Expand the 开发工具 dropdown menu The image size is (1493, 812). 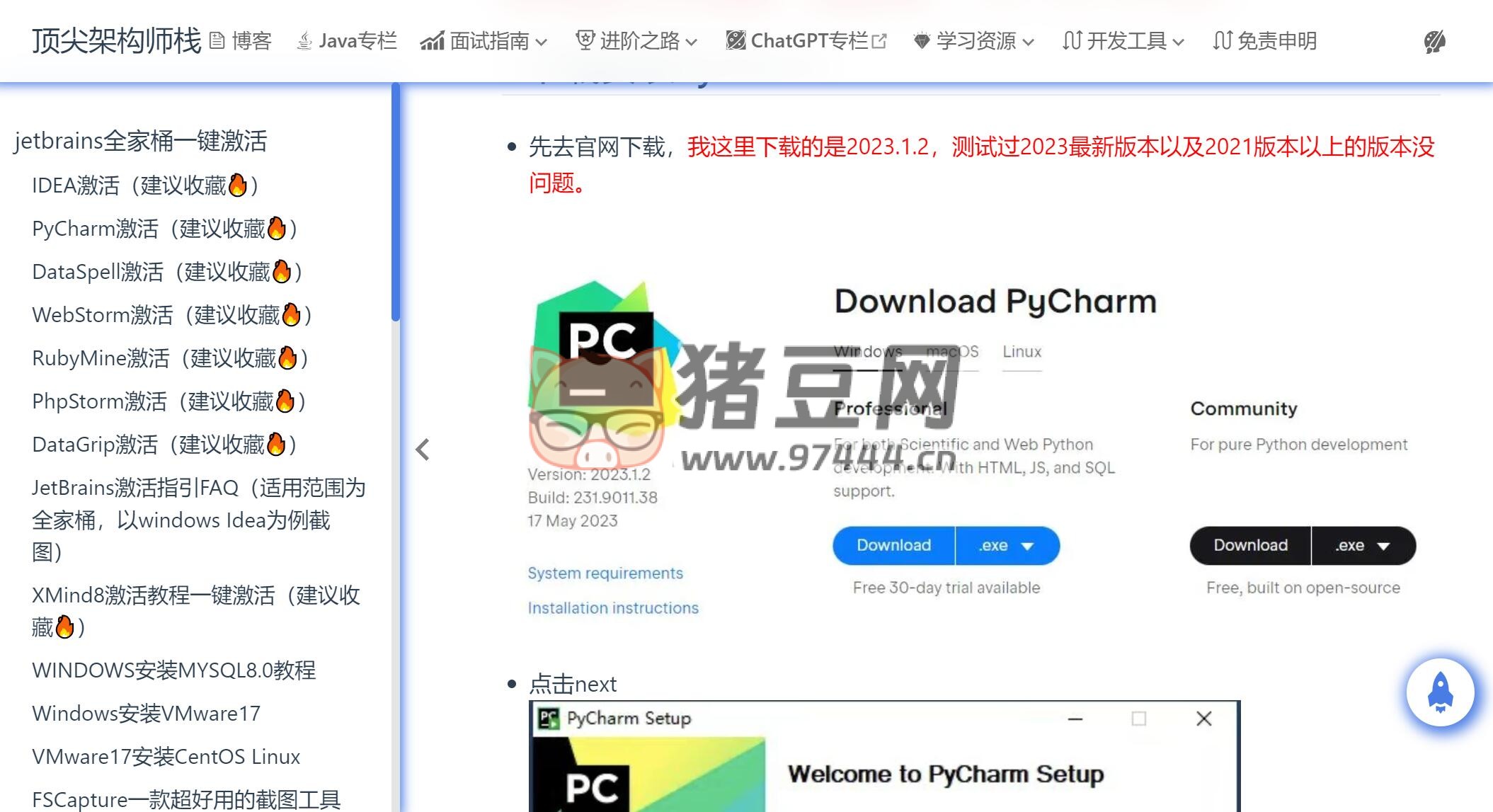click(1123, 41)
